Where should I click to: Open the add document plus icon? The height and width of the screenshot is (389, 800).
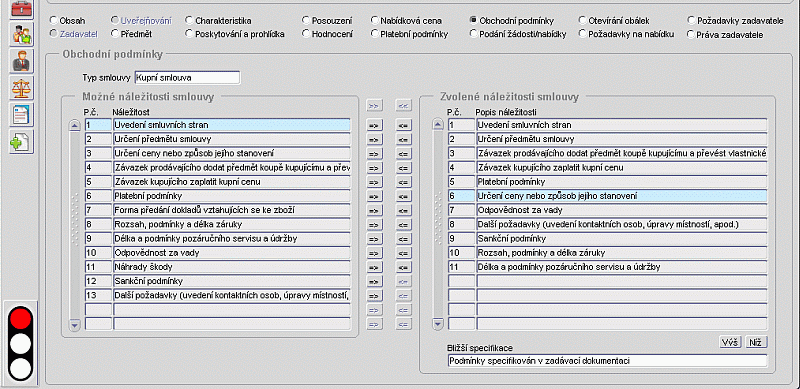(x=21, y=142)
